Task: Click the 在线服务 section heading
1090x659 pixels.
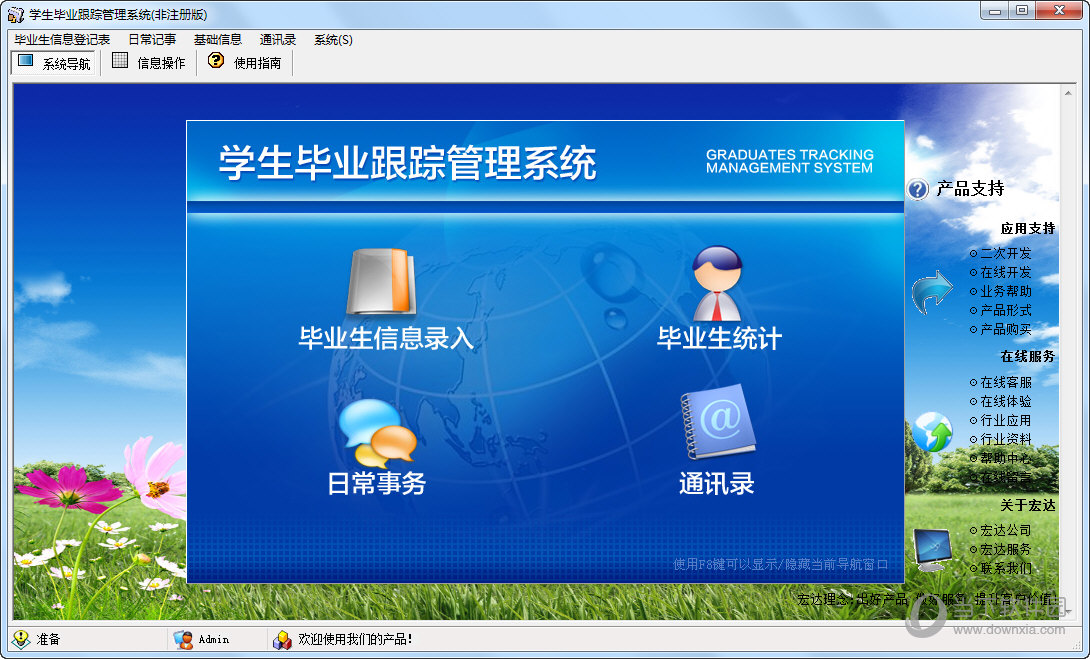Action: 1027,357
